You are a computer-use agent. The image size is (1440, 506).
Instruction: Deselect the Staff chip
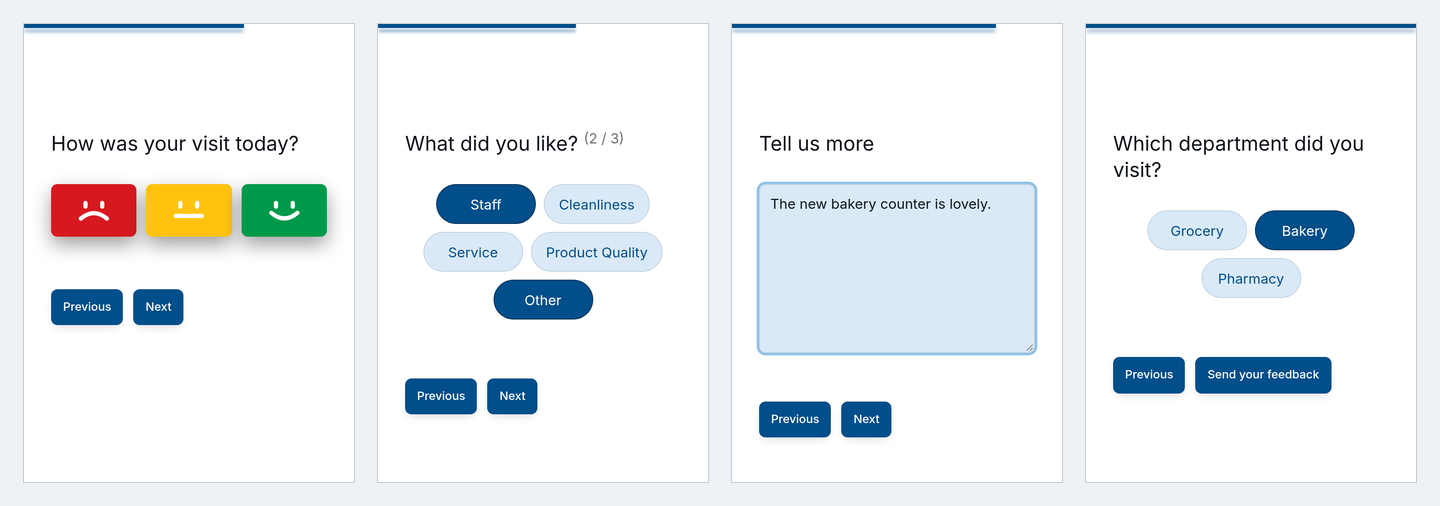coord(486,204)
